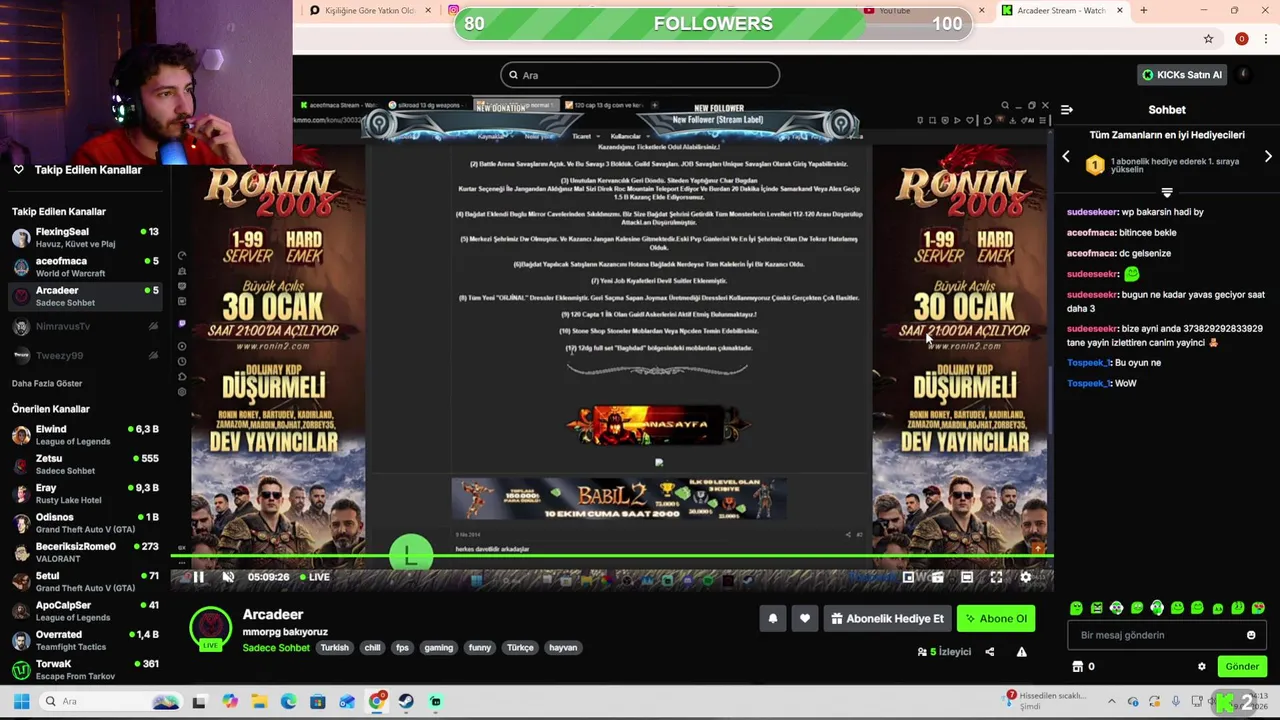Open the KICKs gift shop icon

pos(1078,667)
